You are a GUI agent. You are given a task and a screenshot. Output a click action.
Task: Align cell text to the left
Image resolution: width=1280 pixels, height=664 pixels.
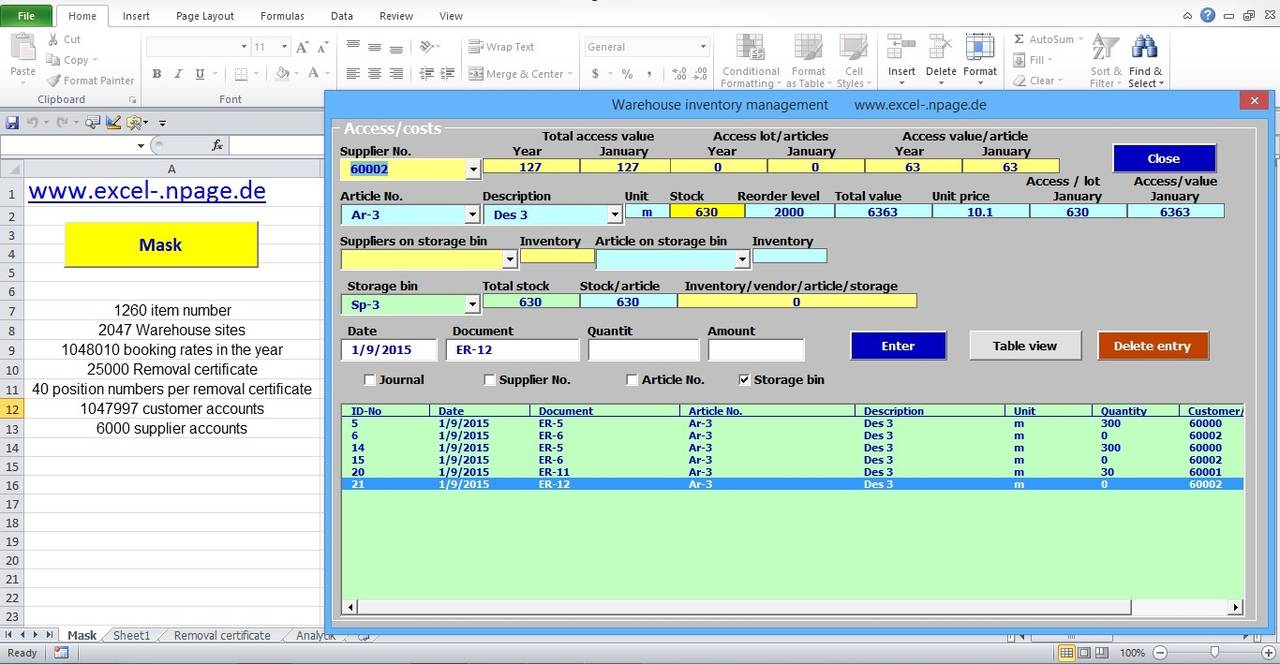pyautogui.click(x=353, y=74)
